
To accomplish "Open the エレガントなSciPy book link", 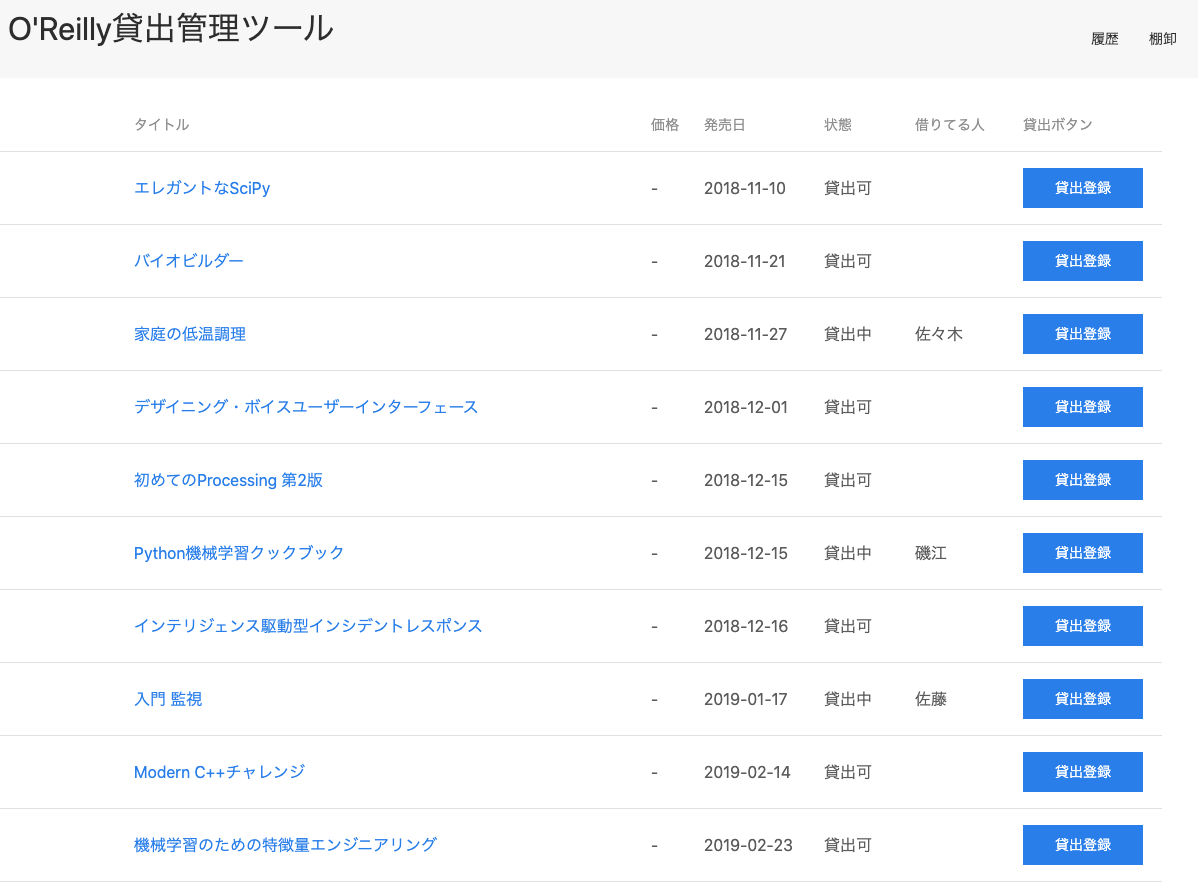I will click(x=202, y=188).
